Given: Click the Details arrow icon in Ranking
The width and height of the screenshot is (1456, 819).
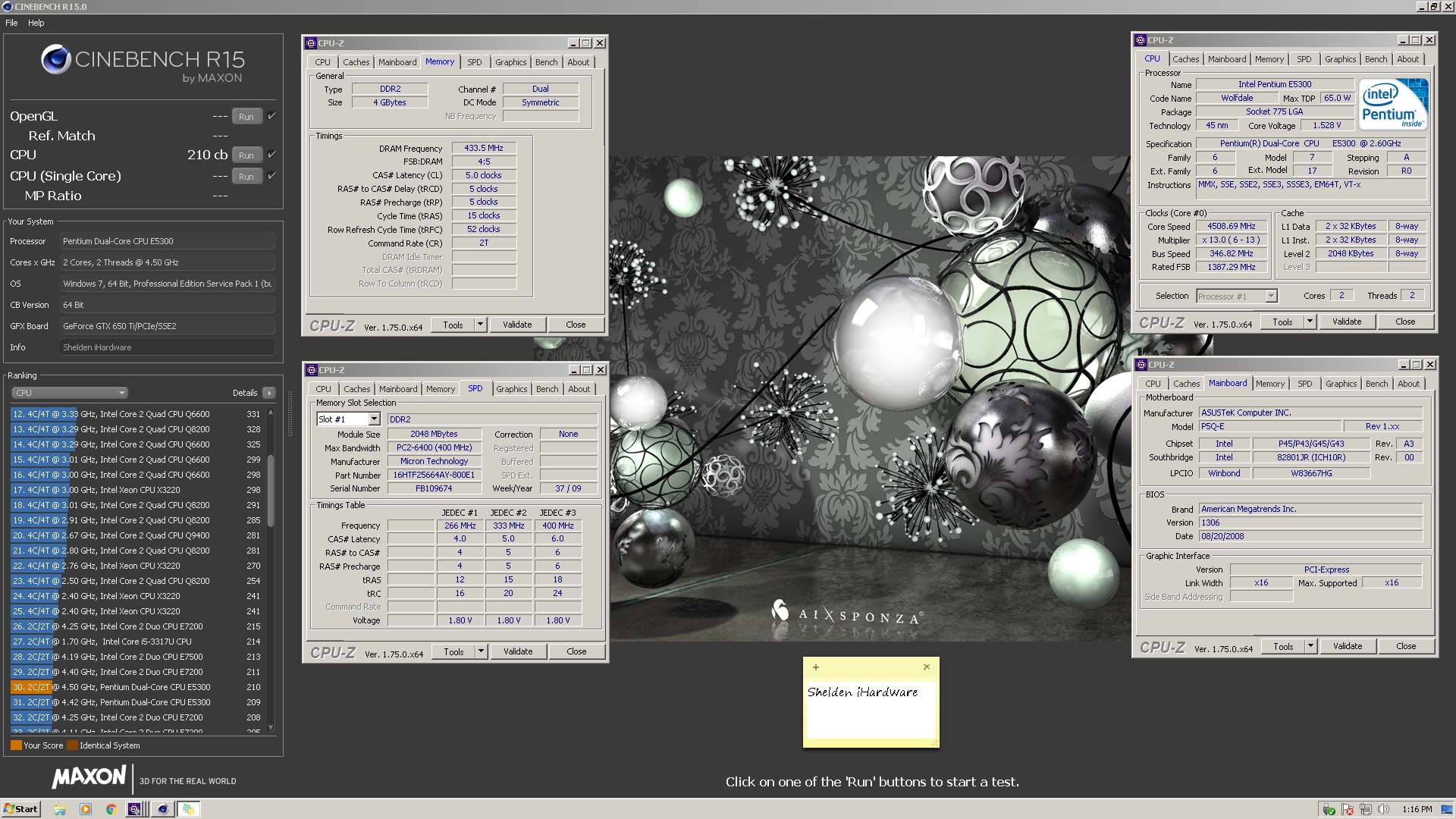Looking at the screenshot, I should tap(269, 393).
